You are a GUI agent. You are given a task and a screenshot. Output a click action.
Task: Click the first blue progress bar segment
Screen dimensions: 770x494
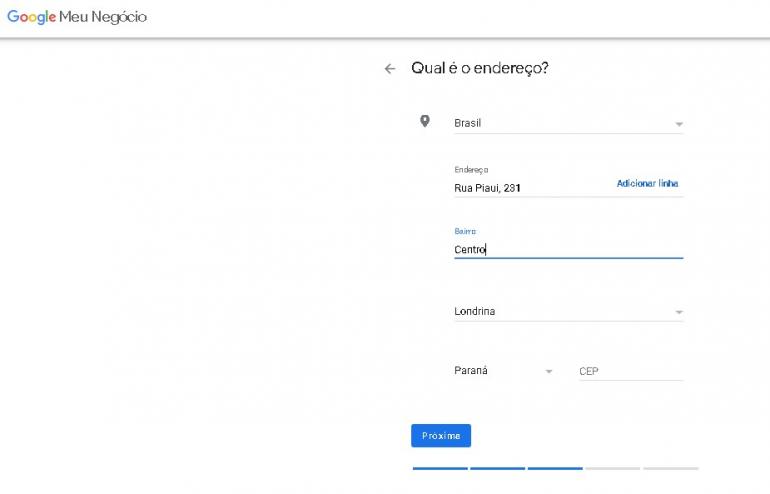coord(440,468)
